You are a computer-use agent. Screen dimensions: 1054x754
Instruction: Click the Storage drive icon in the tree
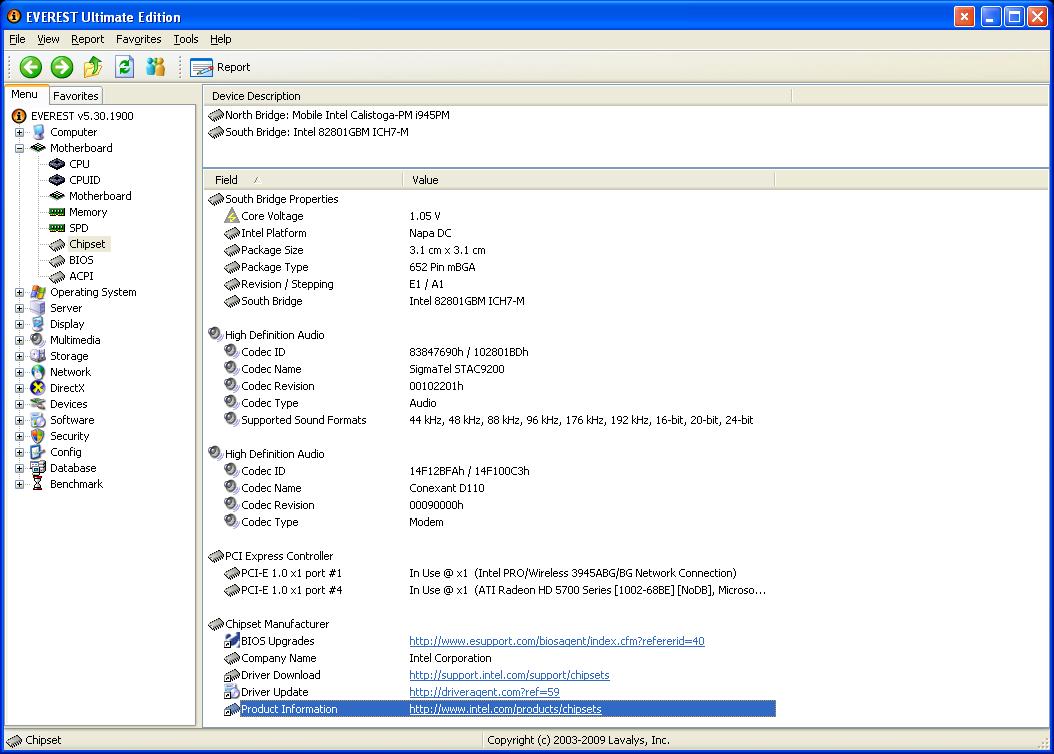[38, 356]
